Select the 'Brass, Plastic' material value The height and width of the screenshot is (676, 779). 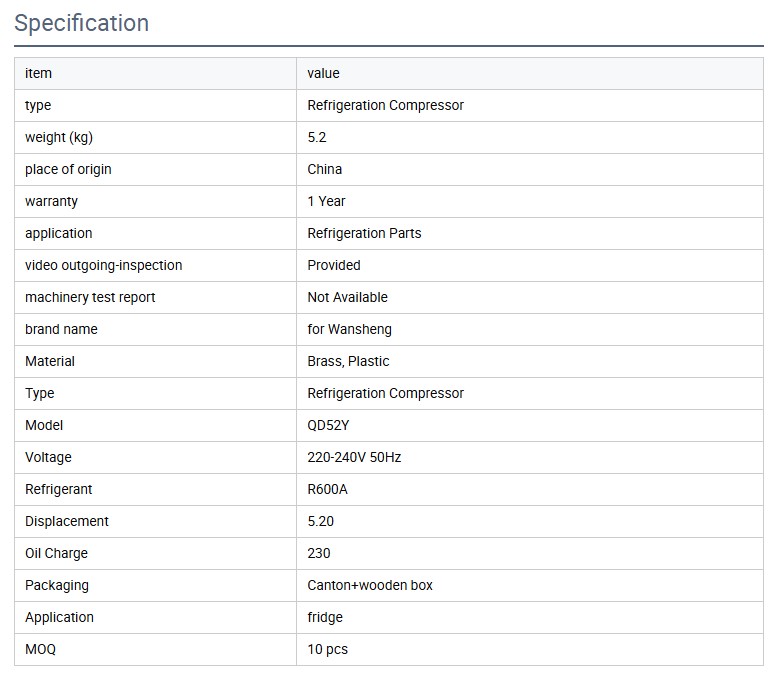(348, 361)
